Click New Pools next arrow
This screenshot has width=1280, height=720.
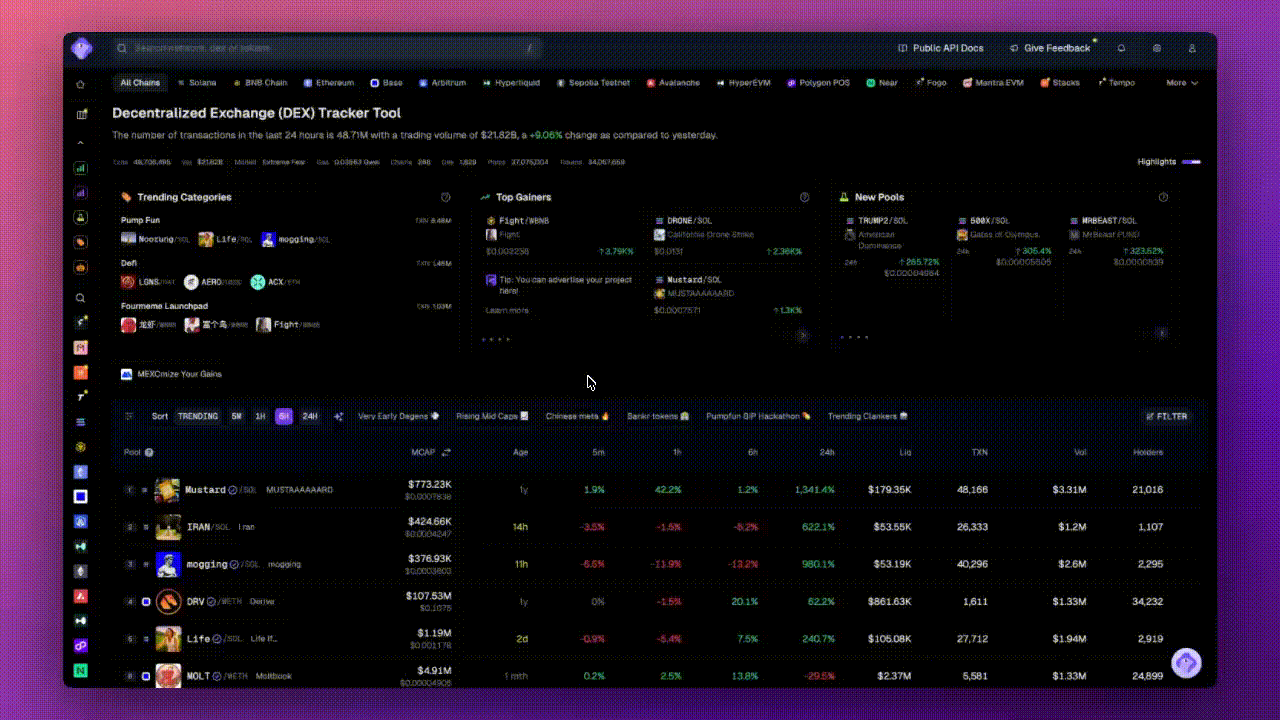tap(1161, 333)
